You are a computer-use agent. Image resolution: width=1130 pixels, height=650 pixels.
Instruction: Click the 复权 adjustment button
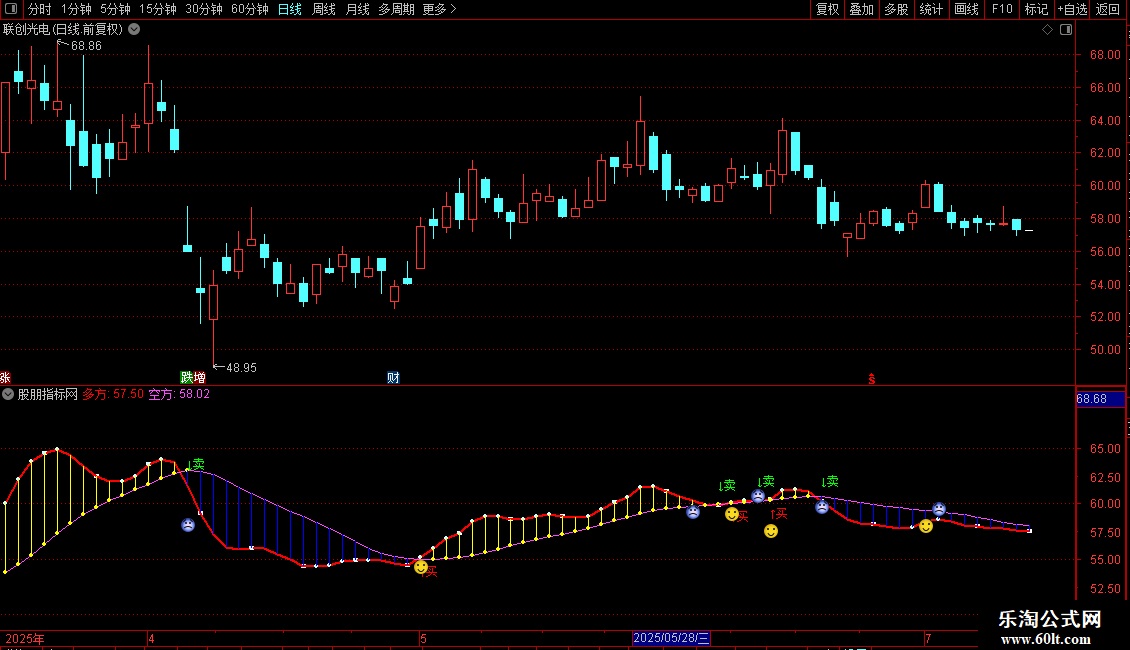click(x=827, y=9)
